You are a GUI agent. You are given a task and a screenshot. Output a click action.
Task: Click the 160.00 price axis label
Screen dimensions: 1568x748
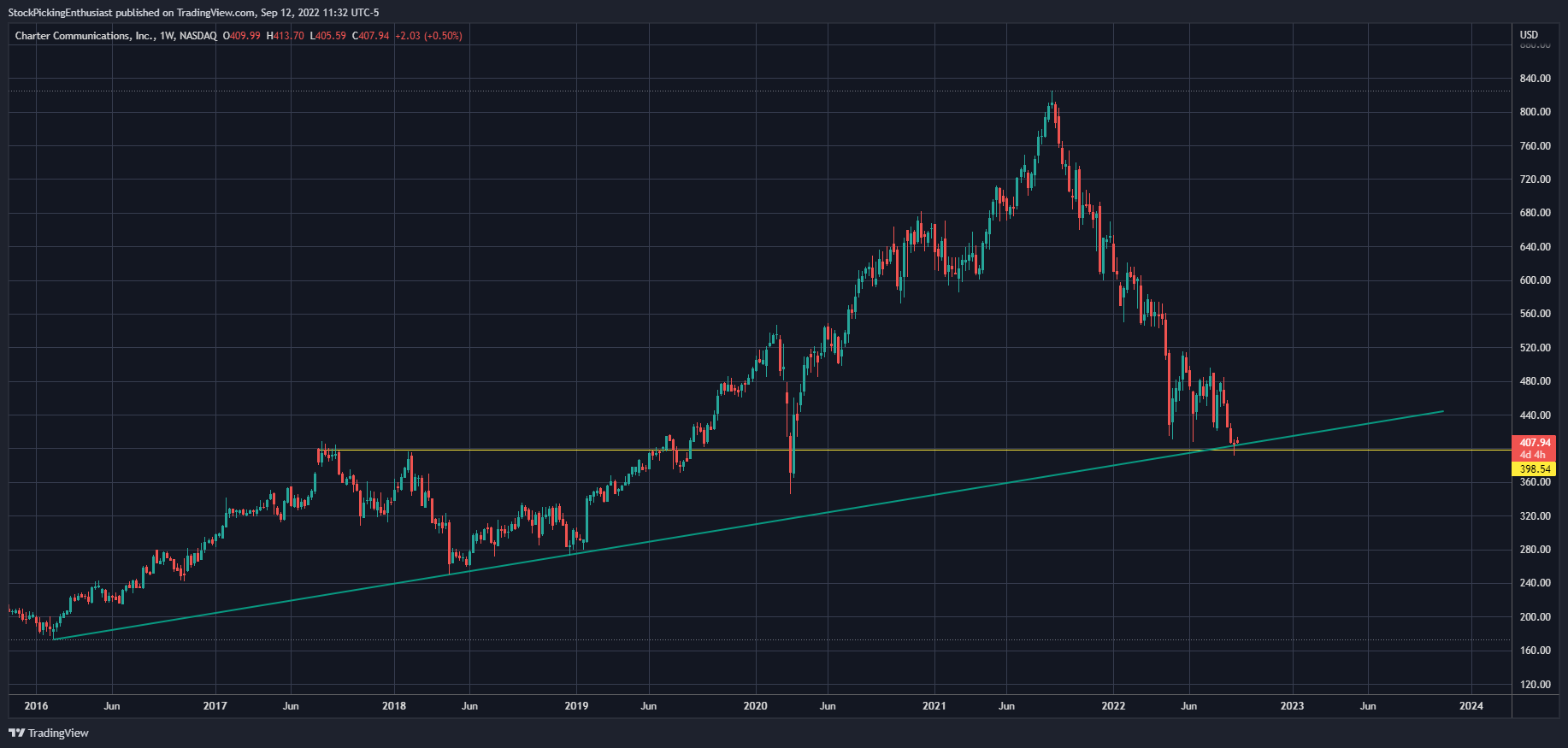[1535, 651]
